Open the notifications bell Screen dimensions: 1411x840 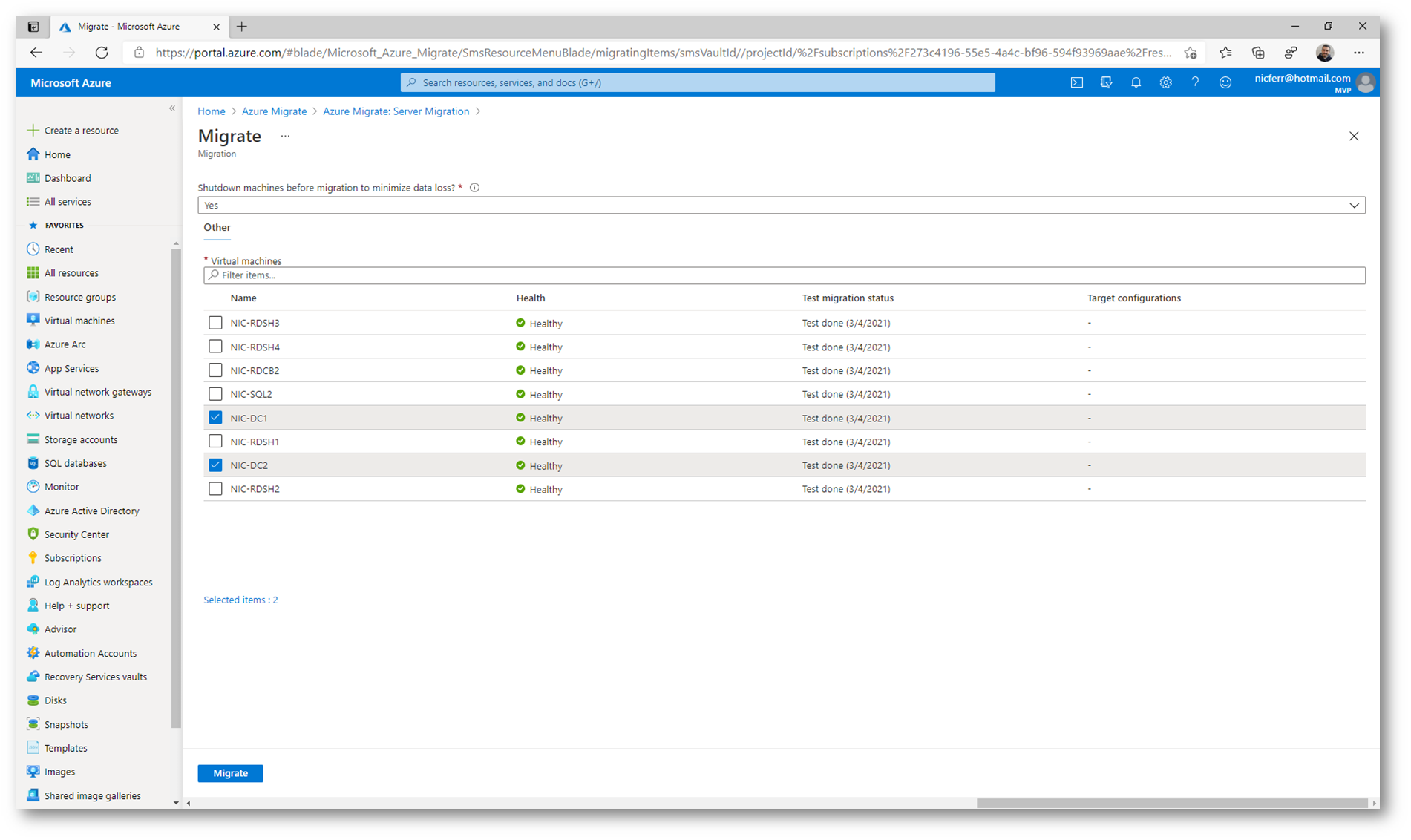1136,82
